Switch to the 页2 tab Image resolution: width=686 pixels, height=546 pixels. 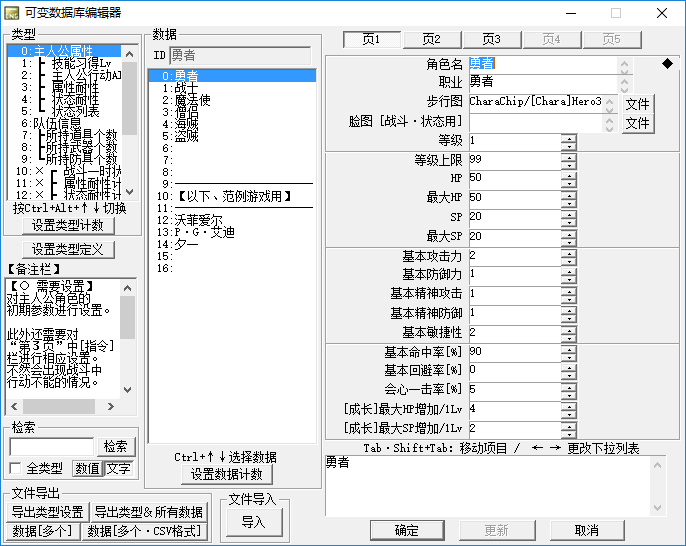pyautogui.click(x=432, y=39)
